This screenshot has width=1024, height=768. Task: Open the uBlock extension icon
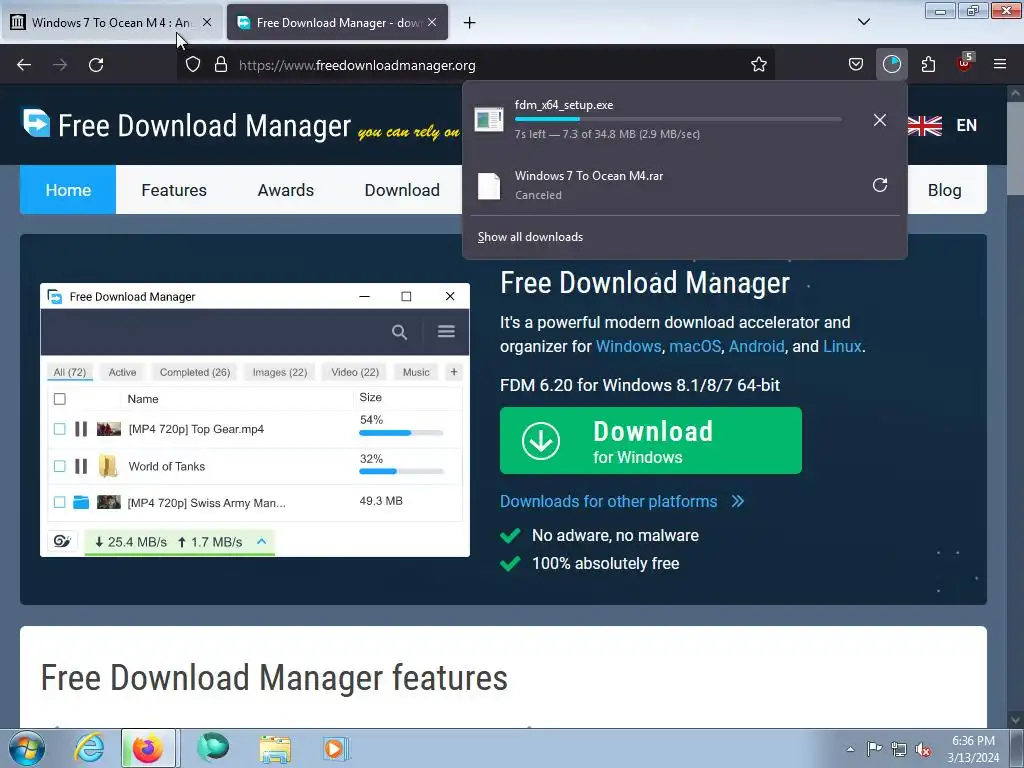965,63
